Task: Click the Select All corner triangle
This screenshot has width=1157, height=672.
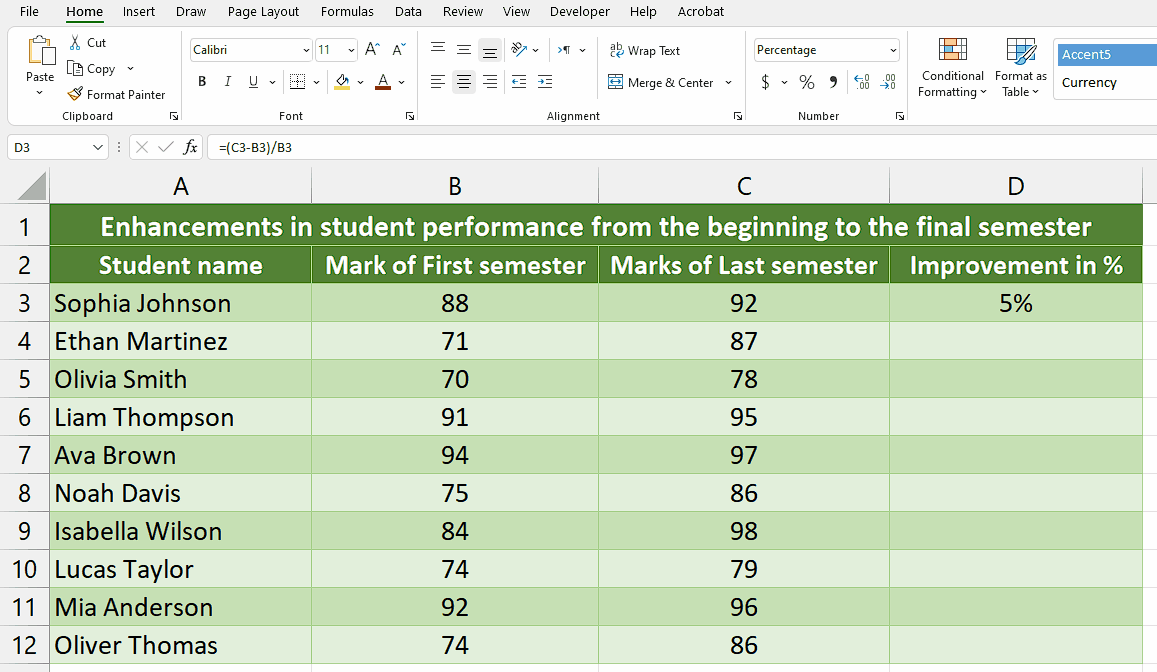Action: coord(31,186)
